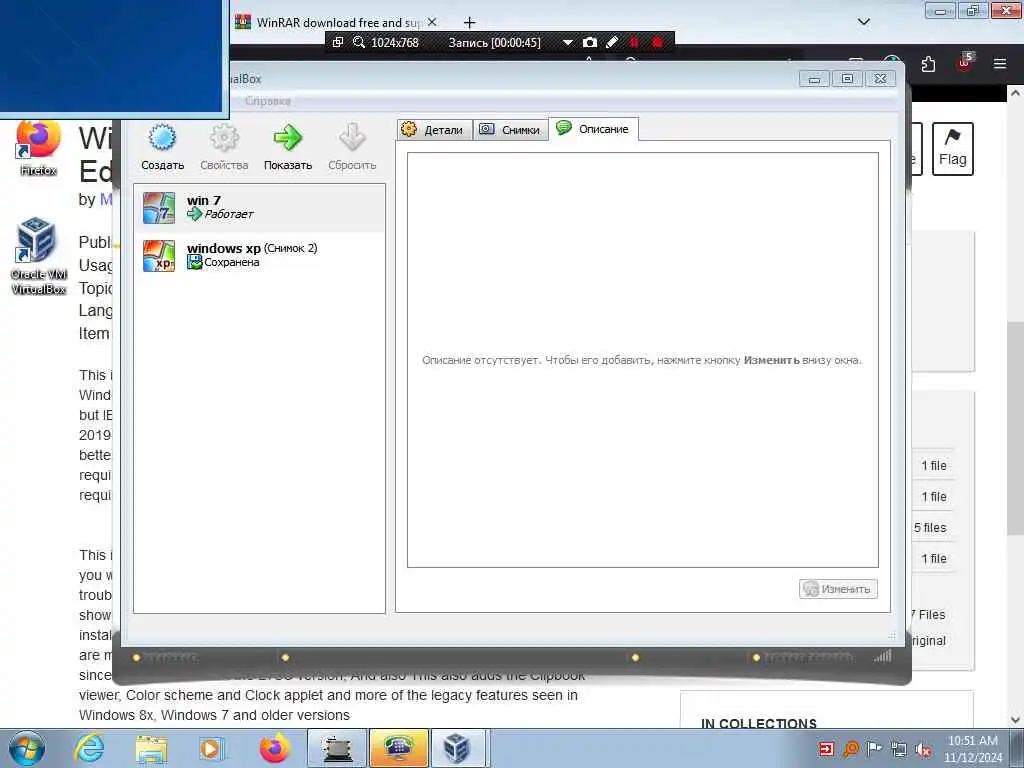Open the Firefox desktop shortcut

[38, 149]
